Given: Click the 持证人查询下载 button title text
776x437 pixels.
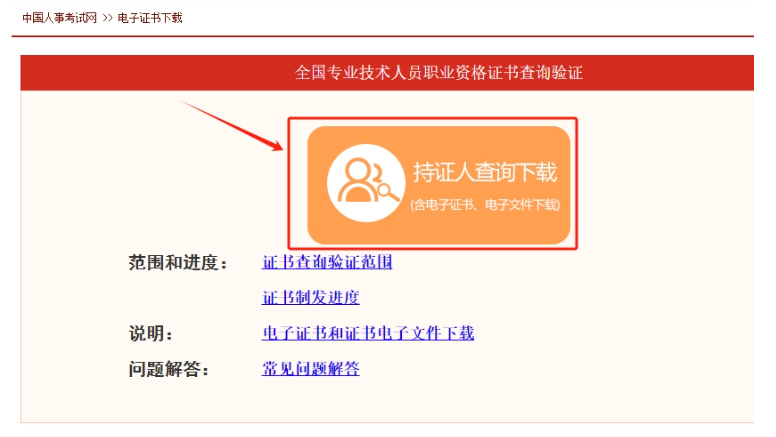Looking at the screenshot, I should (x=485, y=172).
